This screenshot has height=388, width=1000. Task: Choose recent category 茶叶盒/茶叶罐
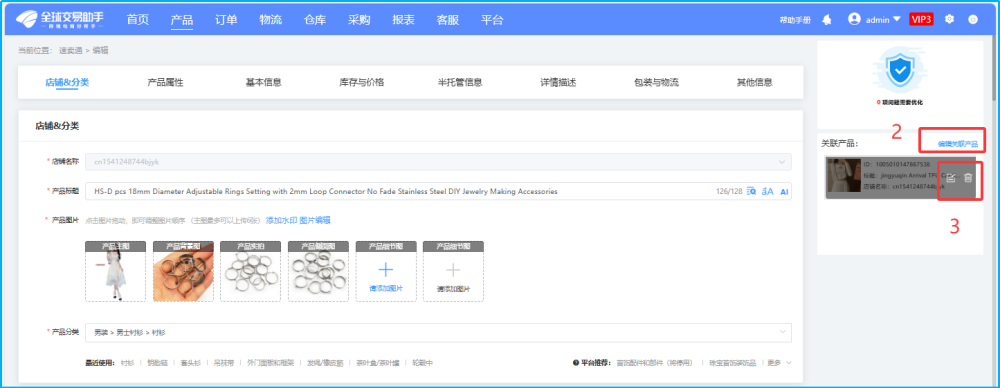pyautogui.click(x=378, y=363)
